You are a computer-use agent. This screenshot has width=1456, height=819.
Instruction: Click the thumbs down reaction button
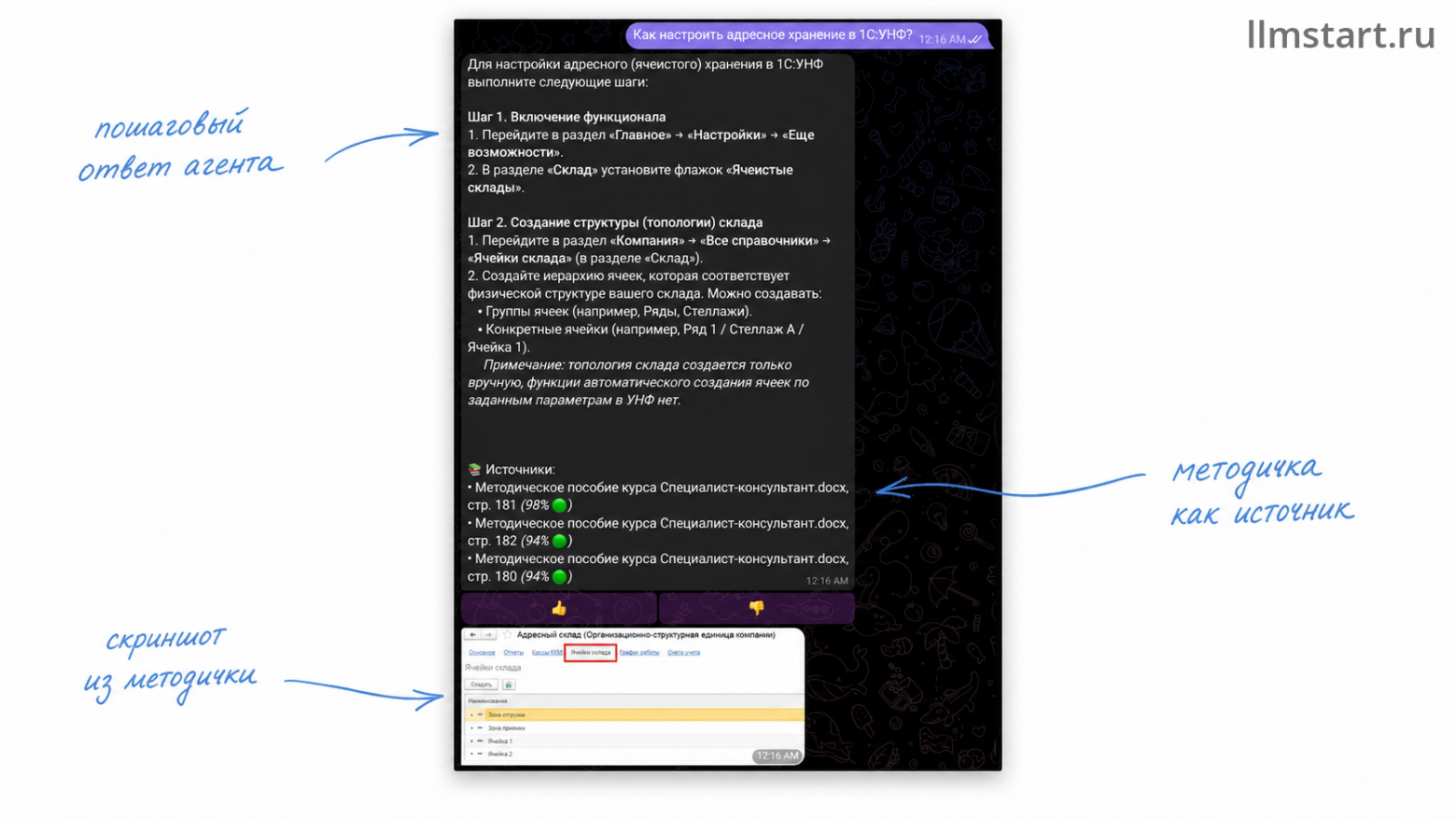click(756, 608)
